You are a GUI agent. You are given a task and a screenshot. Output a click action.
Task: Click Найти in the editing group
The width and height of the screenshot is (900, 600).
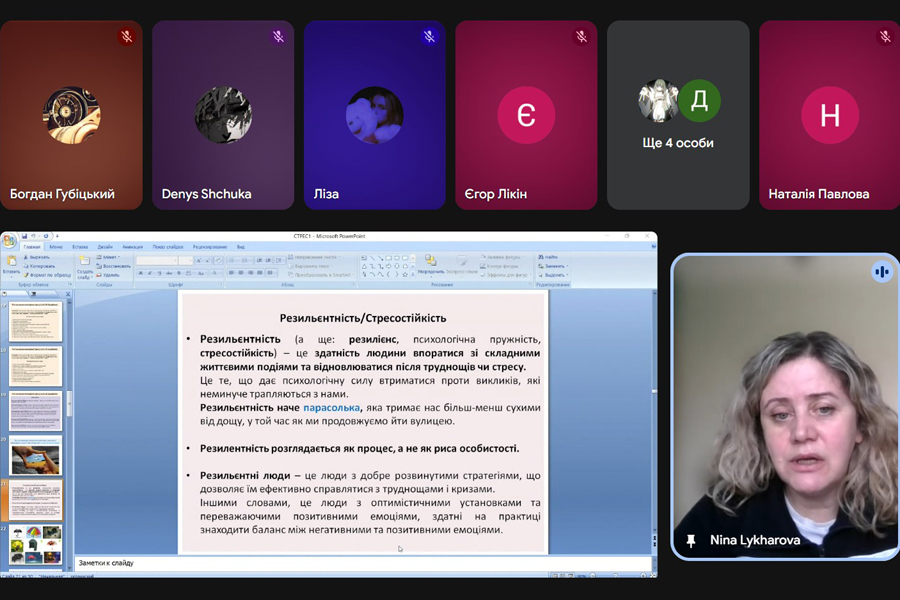click(x=548, y=257)
